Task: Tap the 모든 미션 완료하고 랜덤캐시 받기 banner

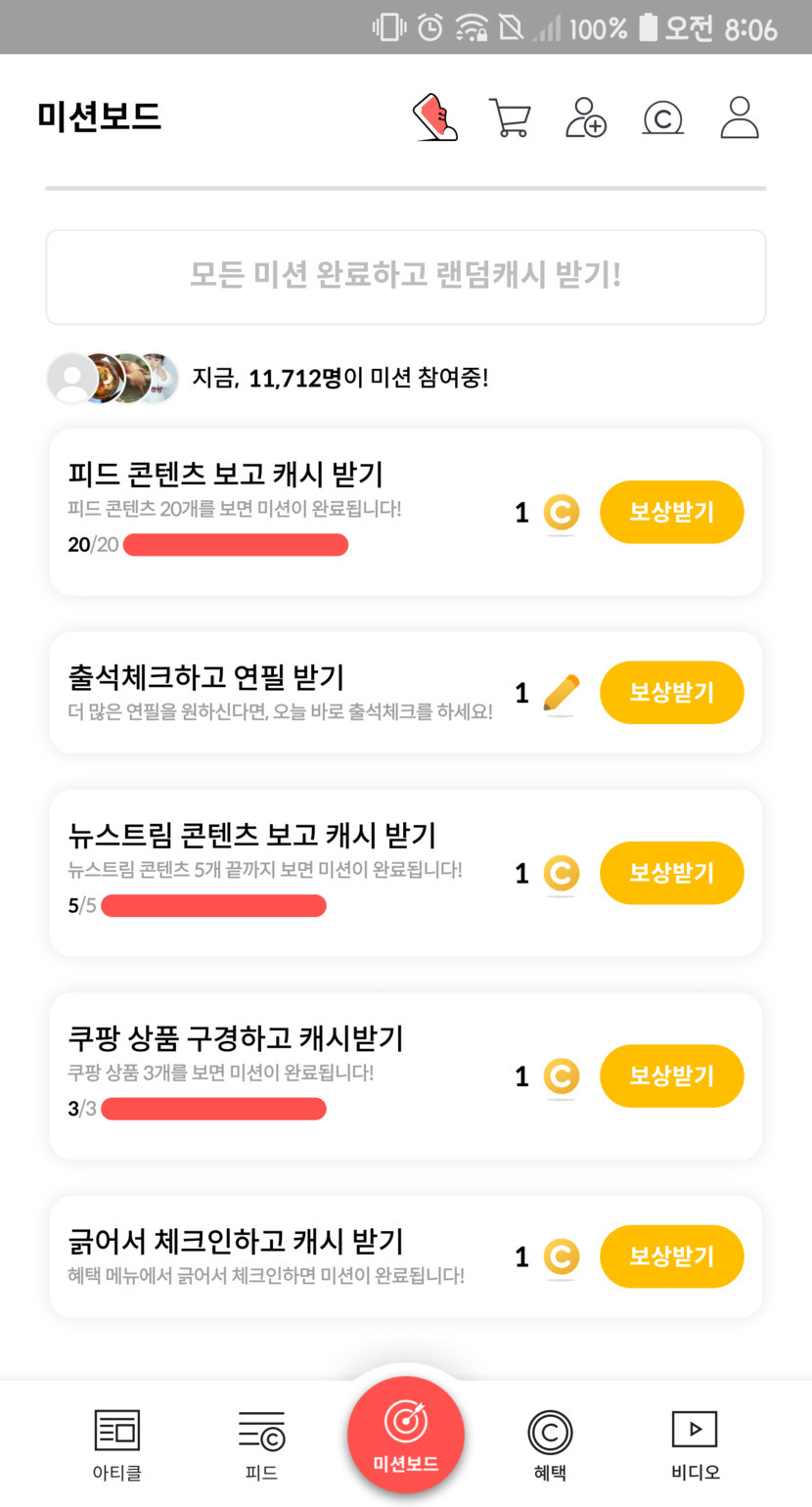Action: coord(406,276)
